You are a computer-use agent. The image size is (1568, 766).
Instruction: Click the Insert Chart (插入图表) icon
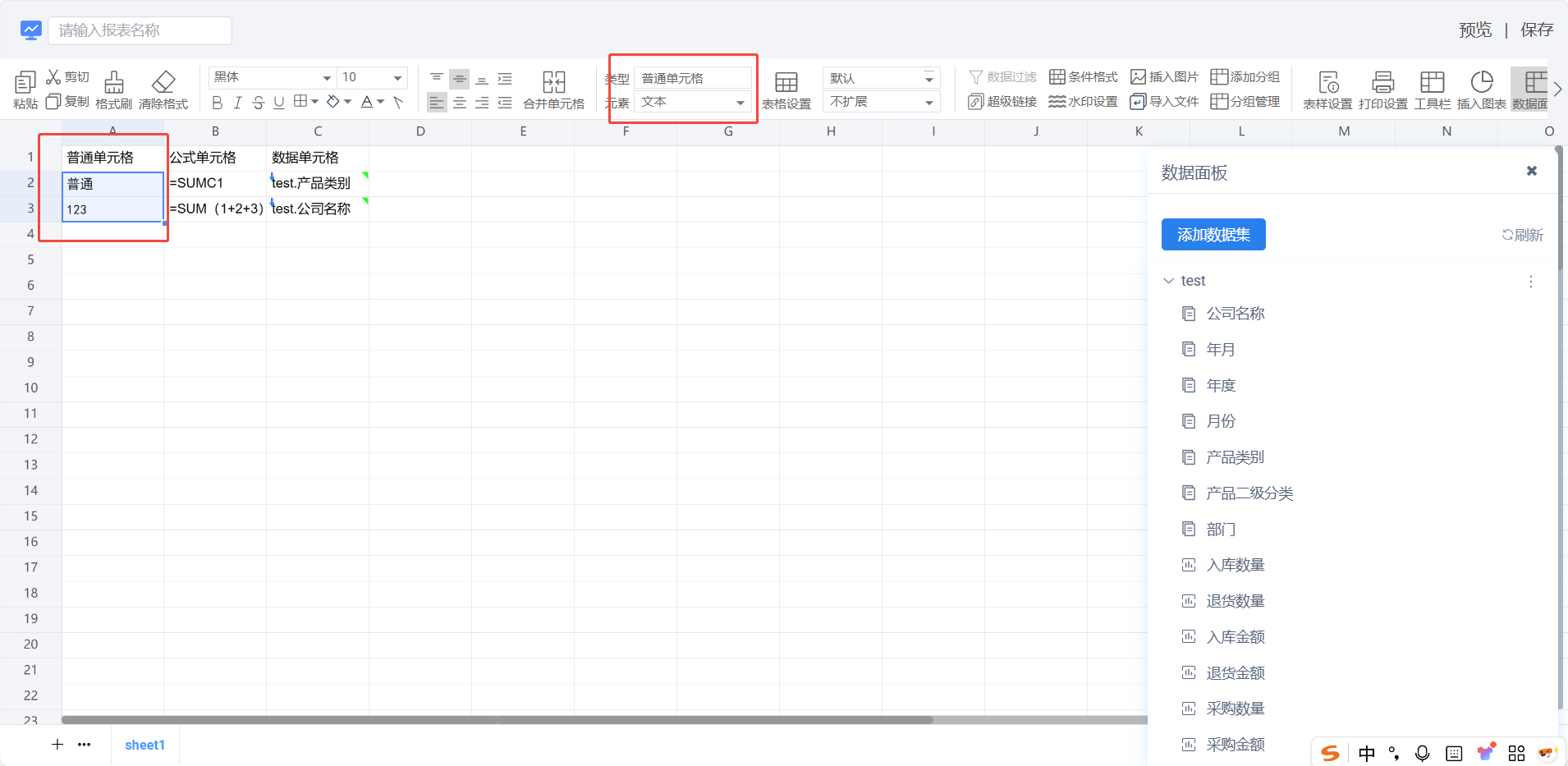(x=1481, y=83)
